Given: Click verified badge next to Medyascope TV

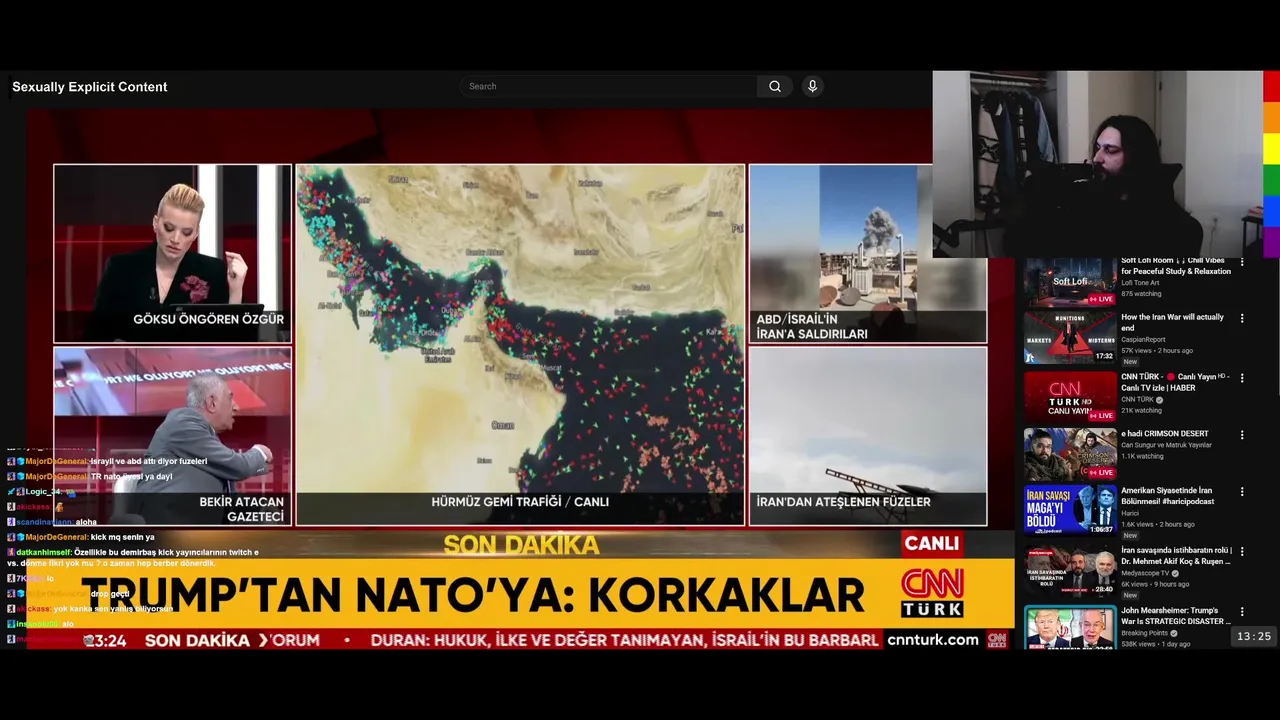Looking at the screenshot, I should point(1175,574).
